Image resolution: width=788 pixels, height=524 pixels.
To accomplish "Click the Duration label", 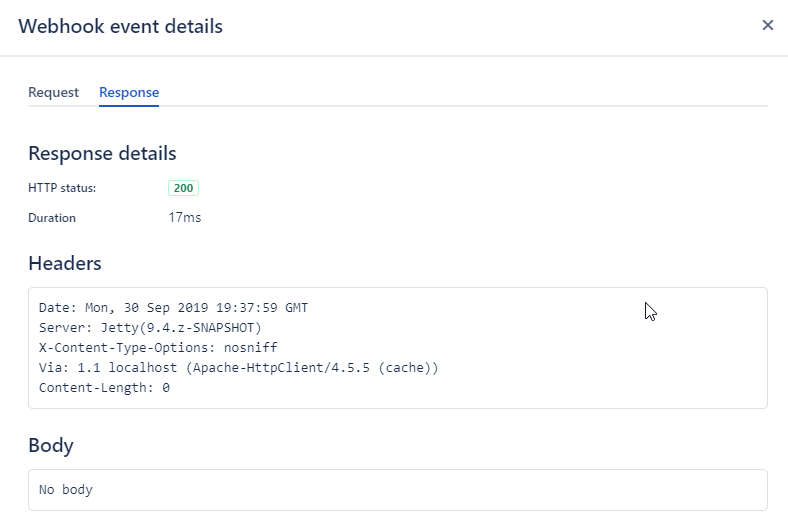I will 52,217.
